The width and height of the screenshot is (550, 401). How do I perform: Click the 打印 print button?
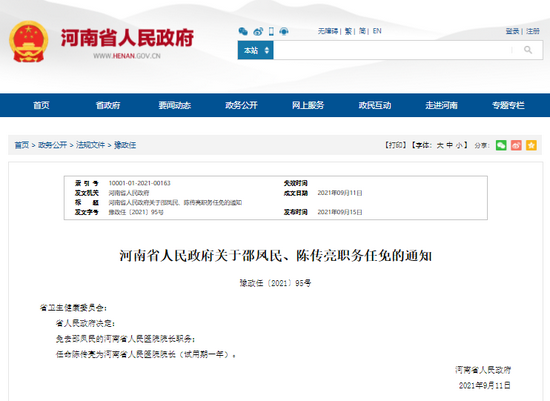click(x=396, y=145)
